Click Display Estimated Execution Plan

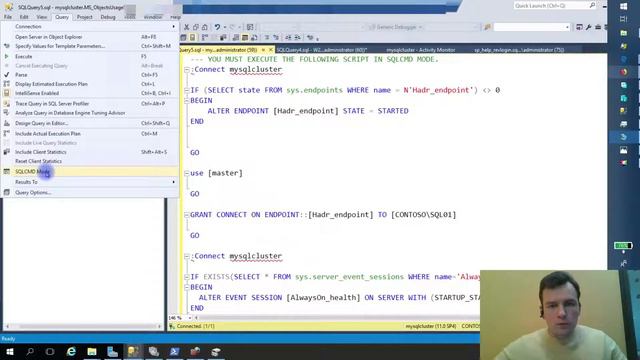click(90, 84)
